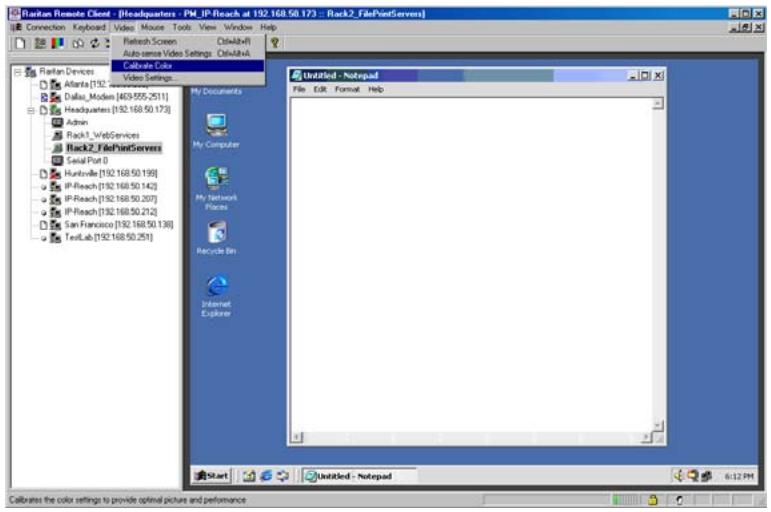Click Untitled - Notepad taskbar button

pos(358,476)
